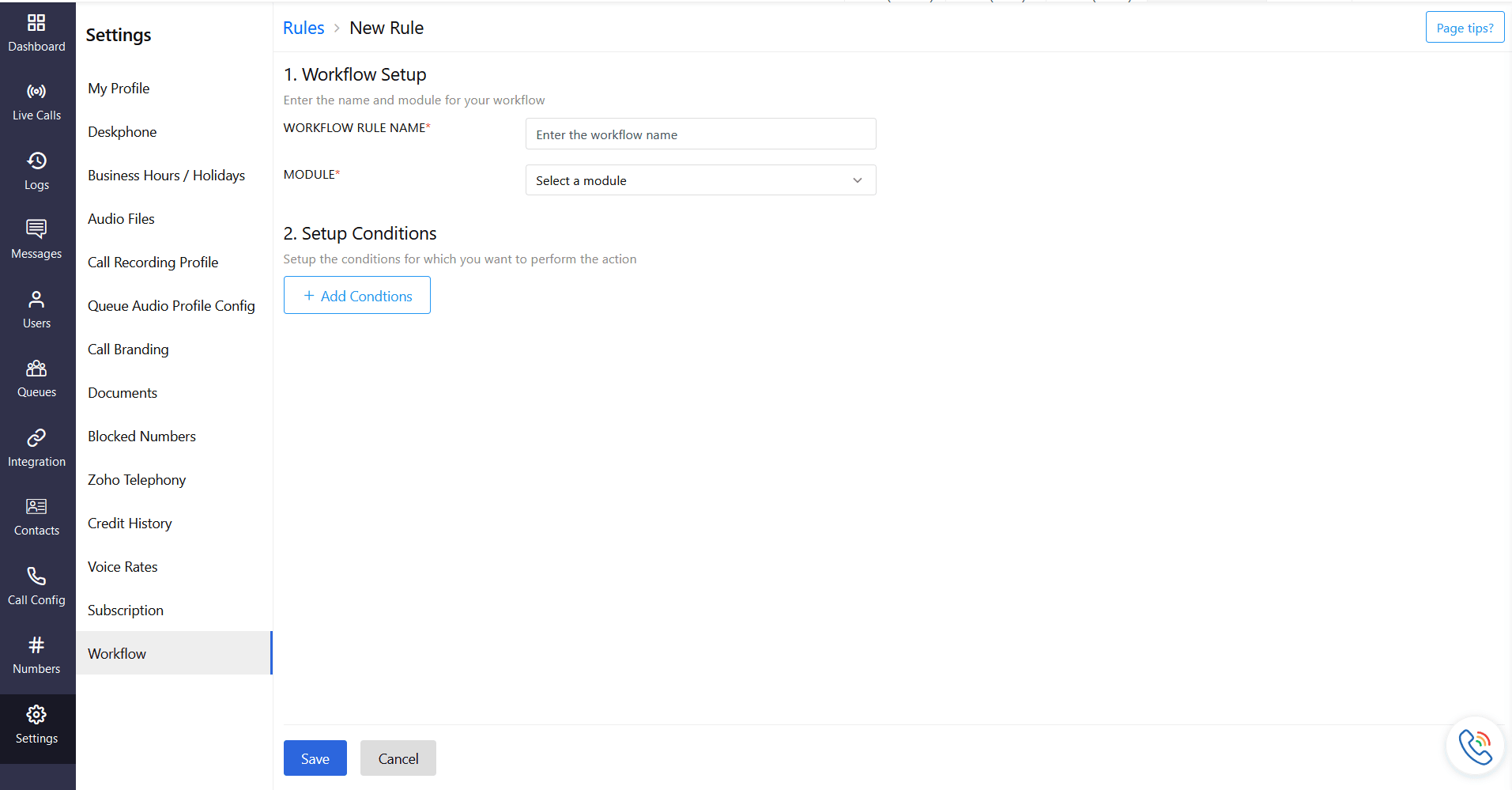Open Call Config phone icon
Screen dimensions: 1512x790
pyautogui.click(x=36, y=576)
